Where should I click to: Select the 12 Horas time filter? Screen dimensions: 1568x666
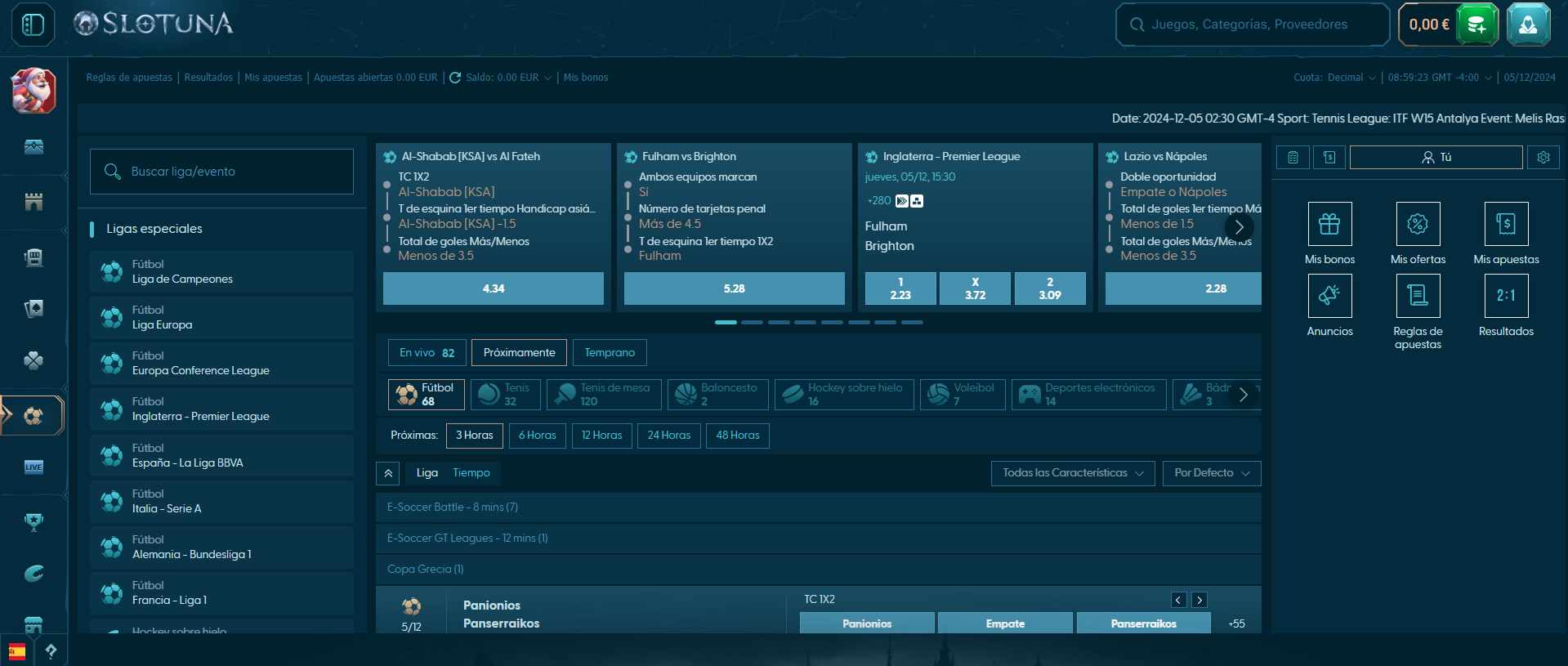[601, 436]
